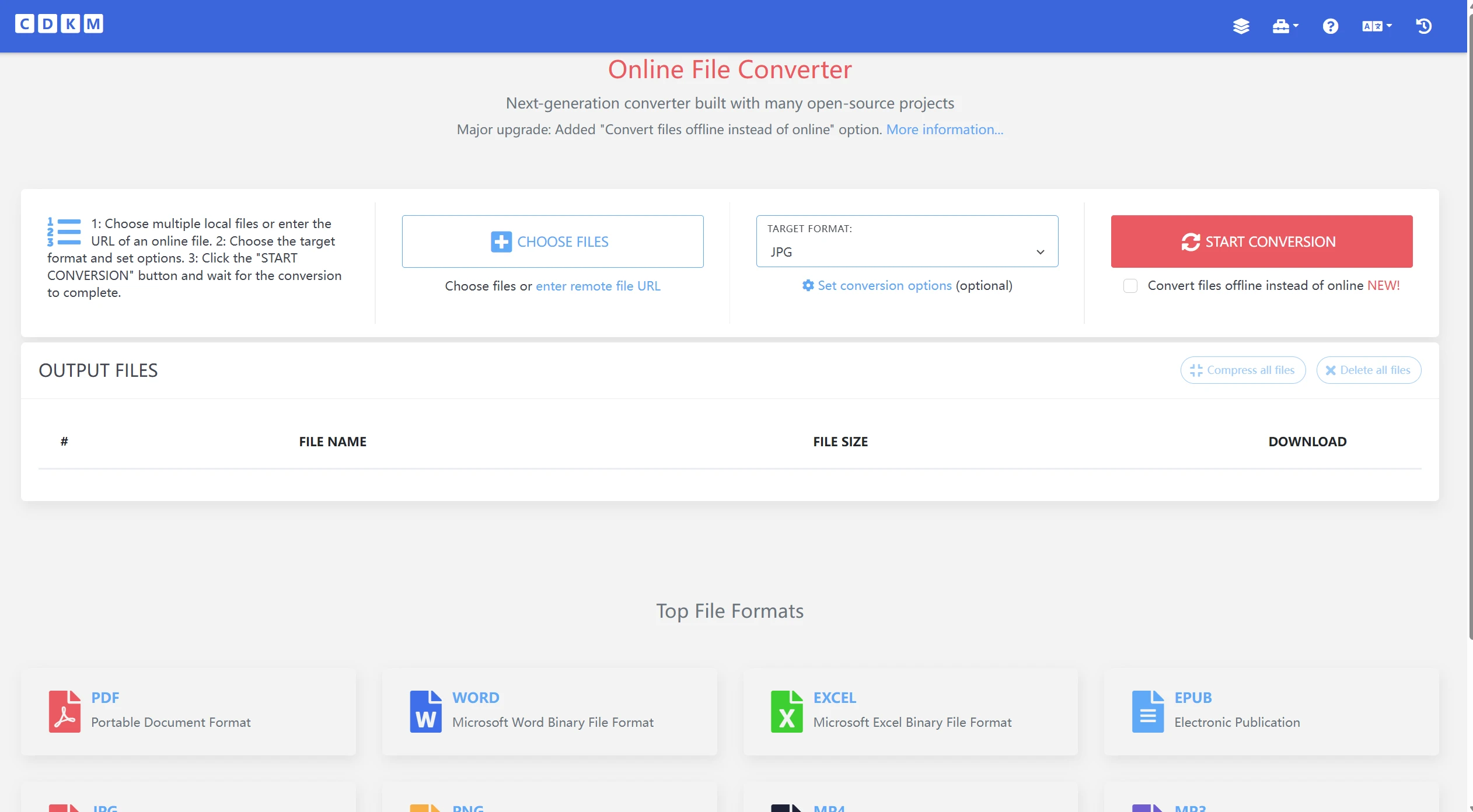This screenshot has height=812, width=1473.
Task: Click the red PDF file icon
Action: (65, 711)
